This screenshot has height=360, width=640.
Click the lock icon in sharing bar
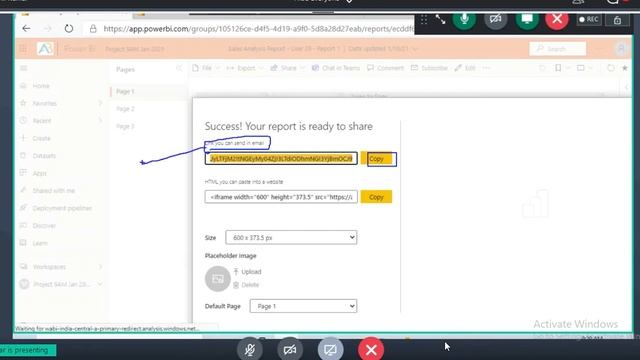click(617, 19)
